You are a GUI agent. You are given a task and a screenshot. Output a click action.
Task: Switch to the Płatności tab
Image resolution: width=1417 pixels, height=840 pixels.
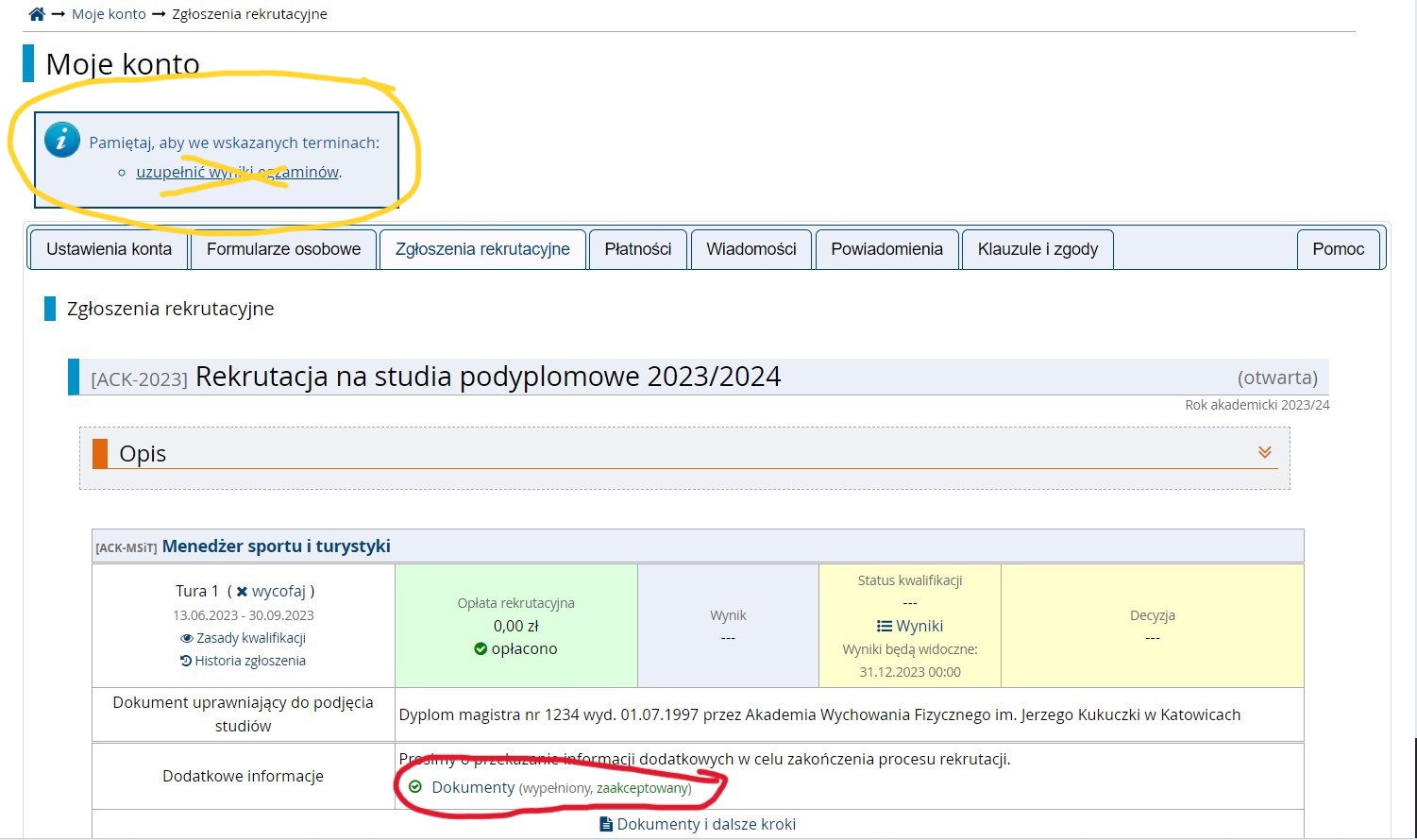(637, 248)
